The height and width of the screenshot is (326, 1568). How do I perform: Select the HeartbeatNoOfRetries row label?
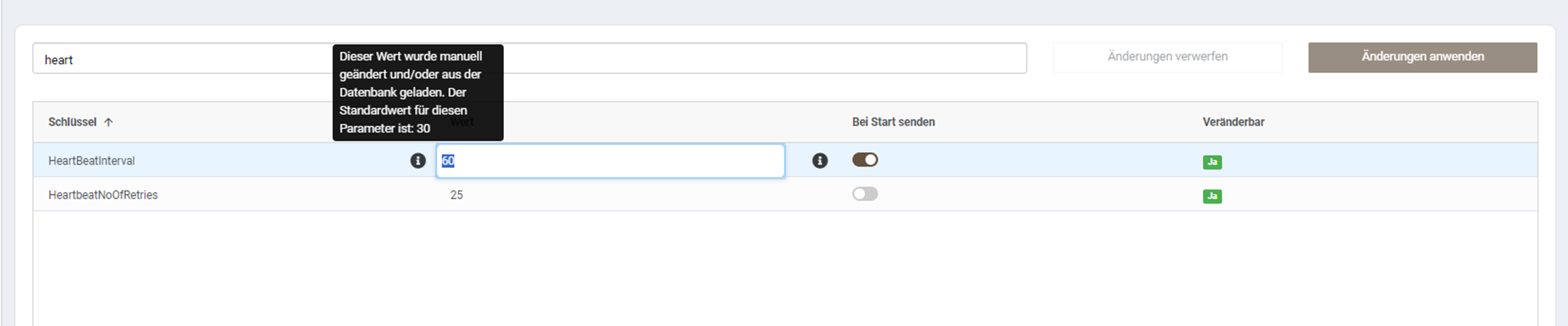(103, 195)
